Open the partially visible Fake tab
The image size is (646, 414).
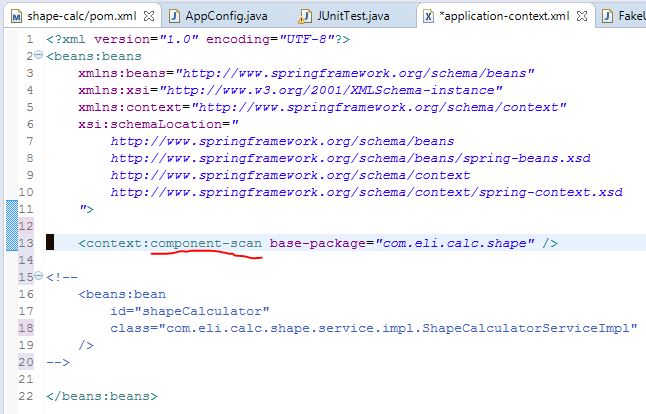[624, 16]
